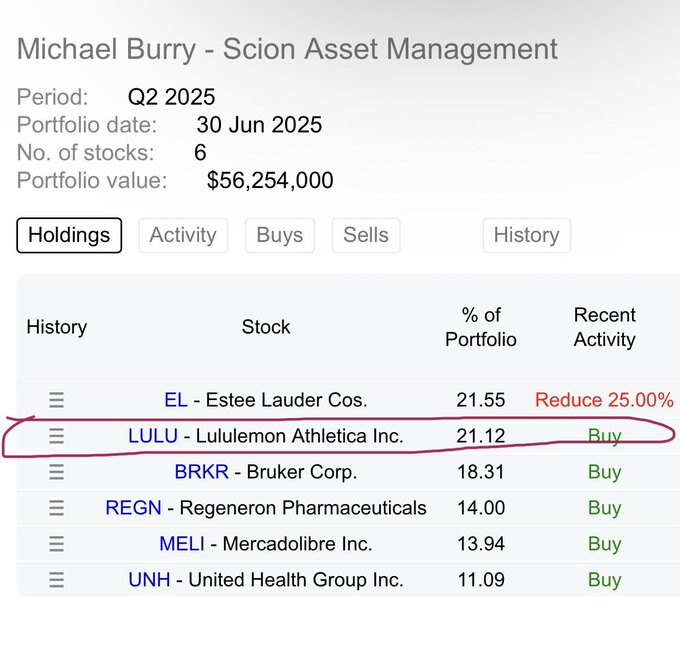Open the Buys tab

(280, 235)
